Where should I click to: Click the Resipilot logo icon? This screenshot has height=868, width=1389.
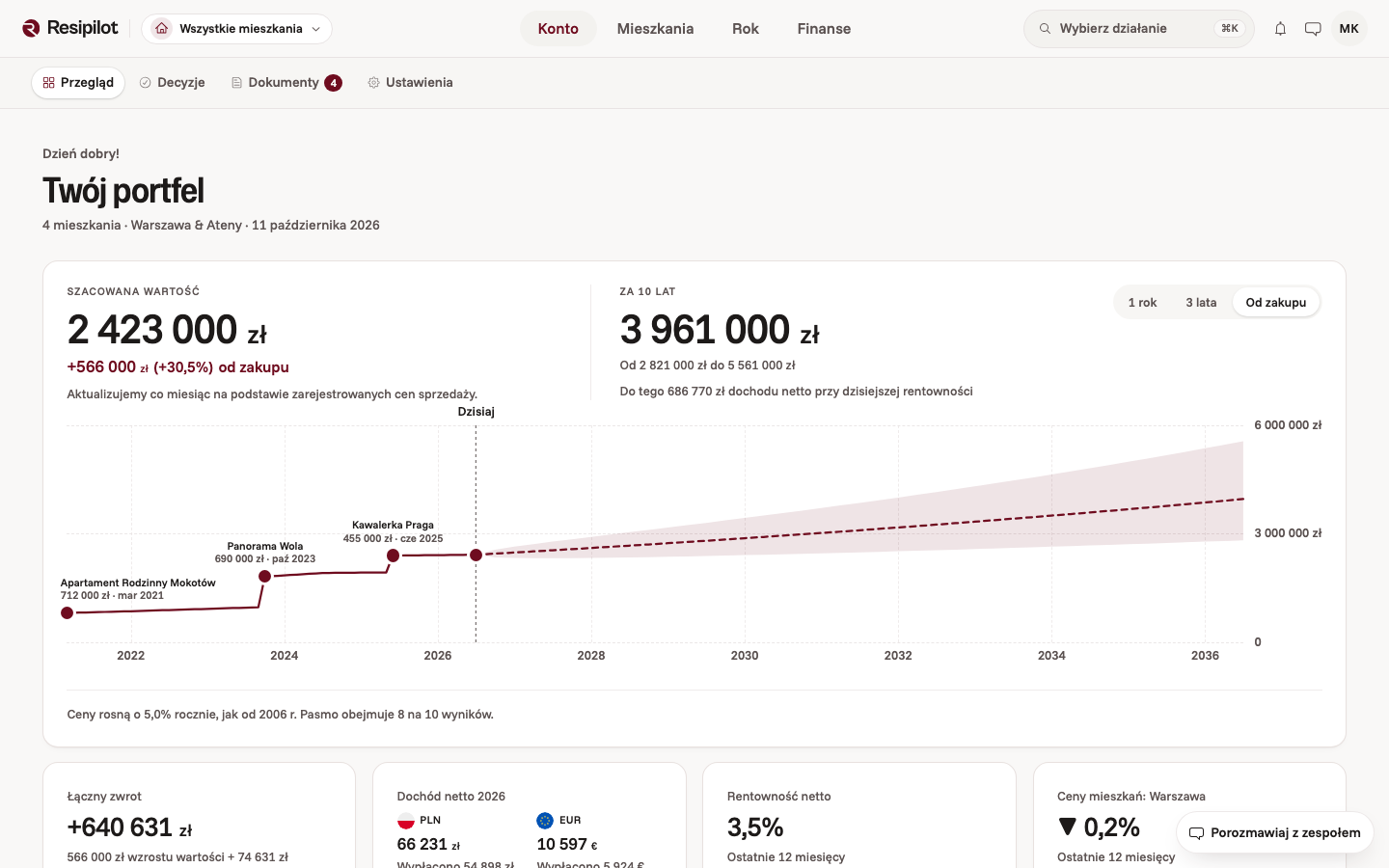coord(31,28)
